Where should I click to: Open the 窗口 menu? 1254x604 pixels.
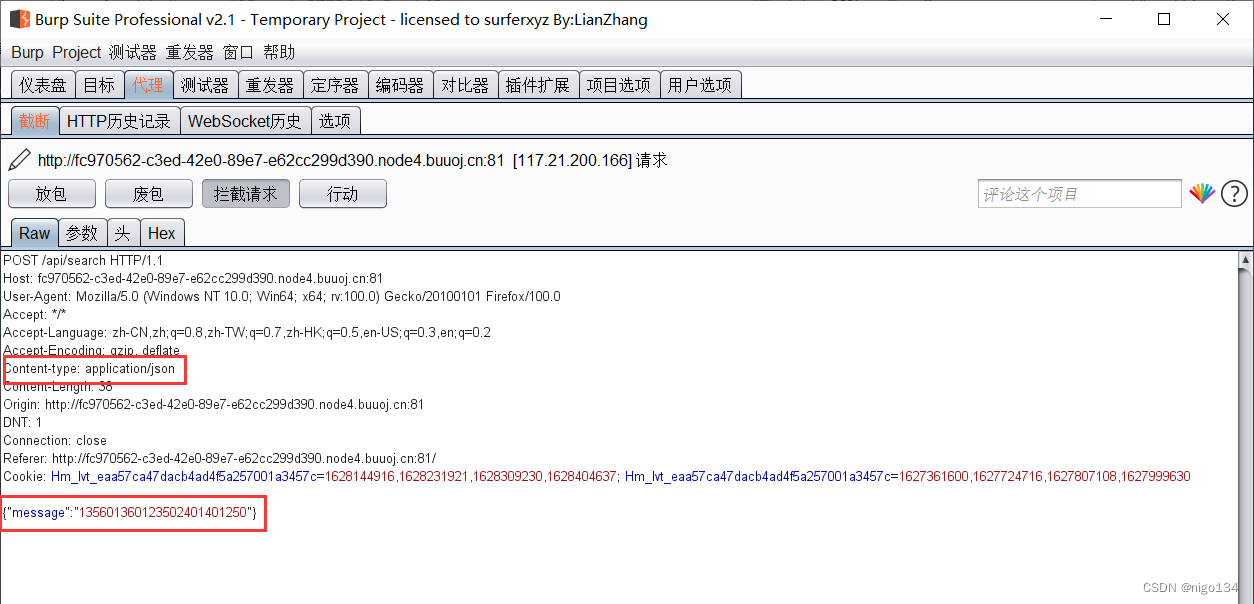tap(238, 53)
